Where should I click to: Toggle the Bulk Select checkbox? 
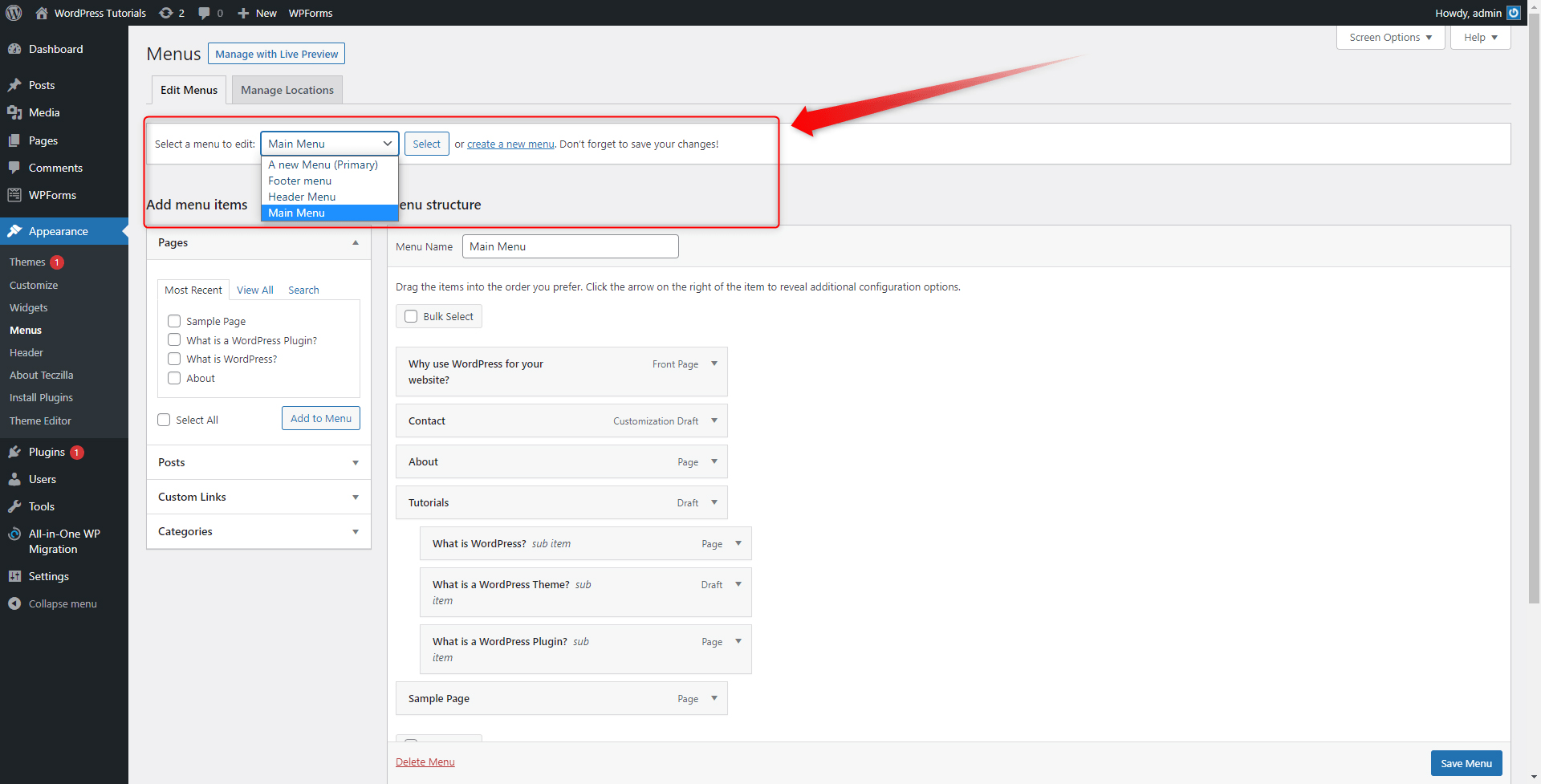point(411,316)
